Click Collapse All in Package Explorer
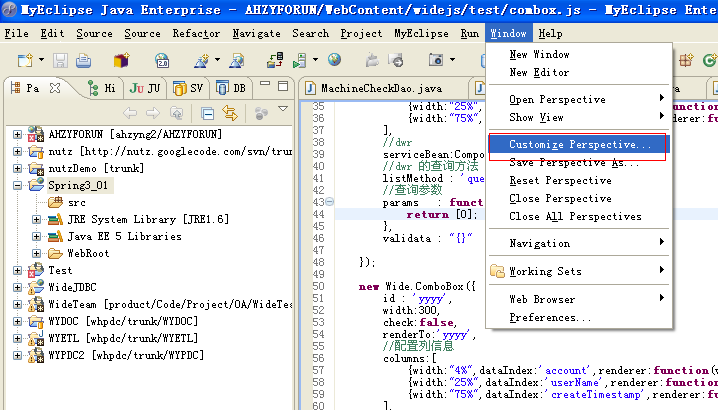718x410 pixels. tap(207, 112)
